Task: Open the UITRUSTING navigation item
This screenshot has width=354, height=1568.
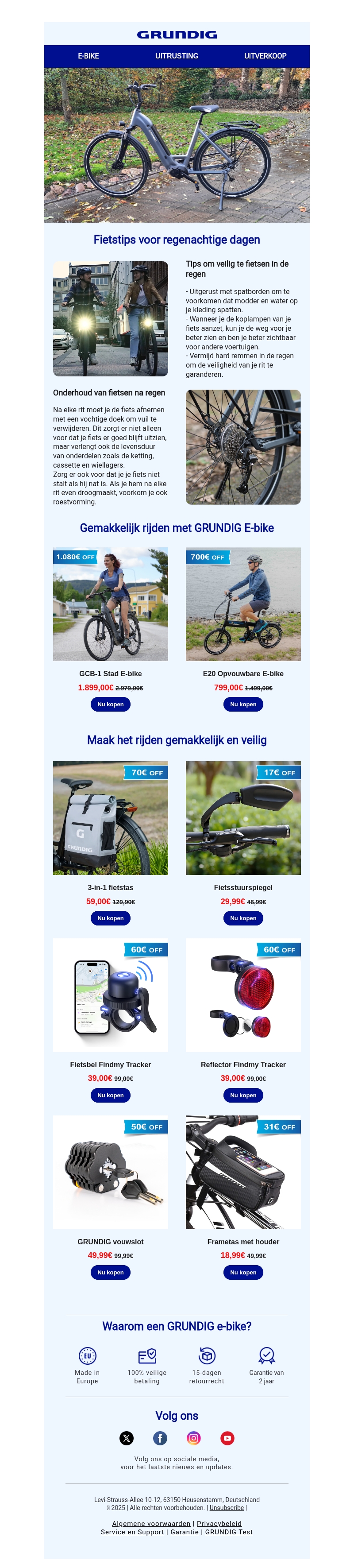Action: tap(177, 56)
